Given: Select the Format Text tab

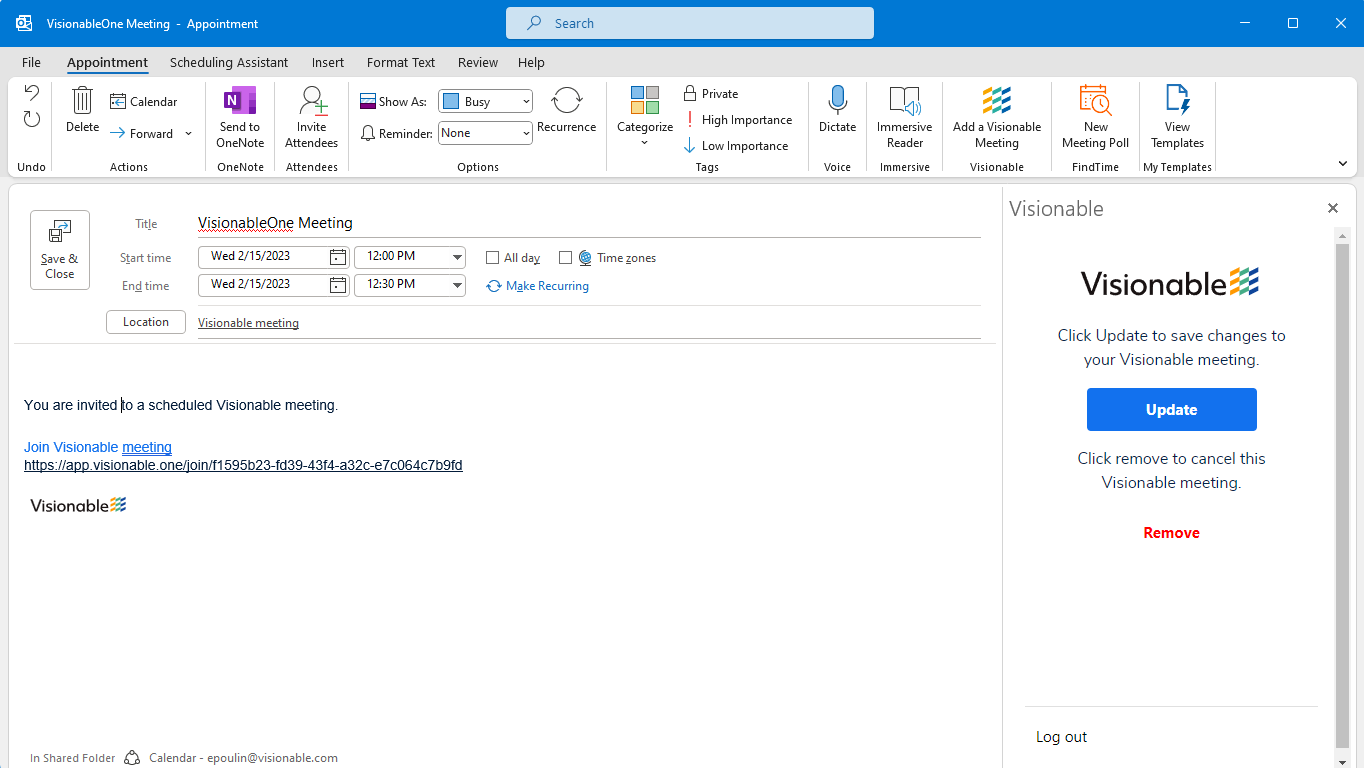Looking at the screenshot, I should click(x=401, y=62).
